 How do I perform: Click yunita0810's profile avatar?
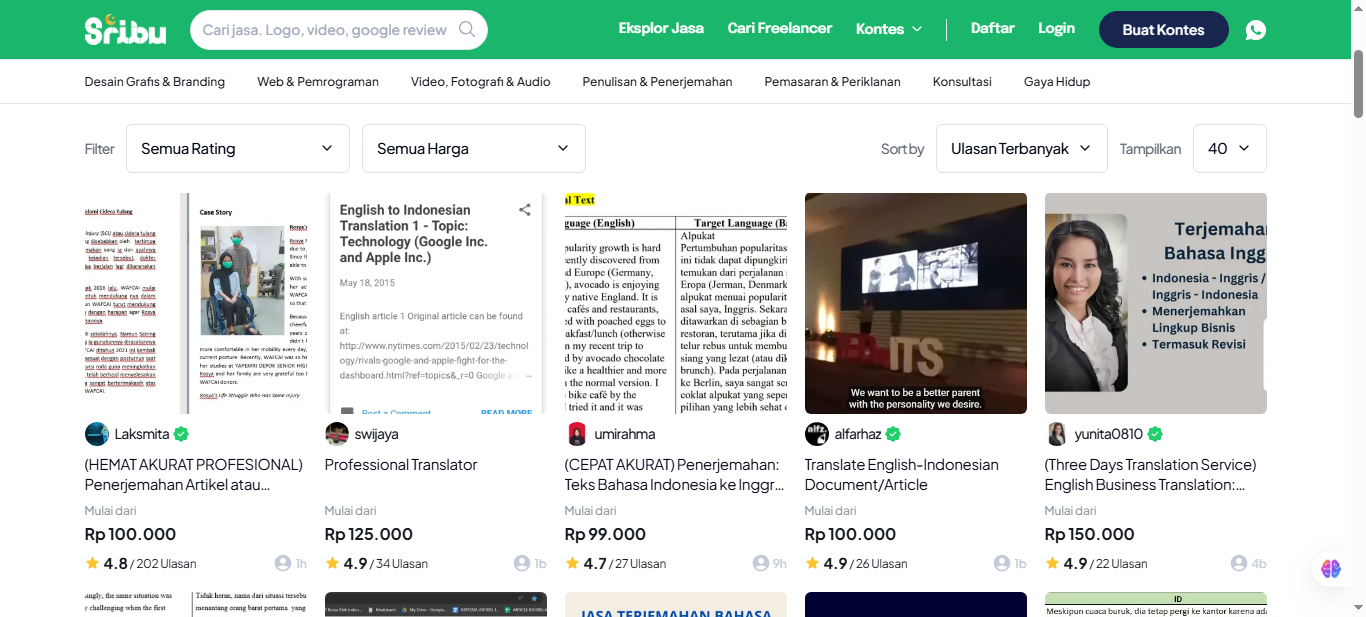tap(1057, 434)
